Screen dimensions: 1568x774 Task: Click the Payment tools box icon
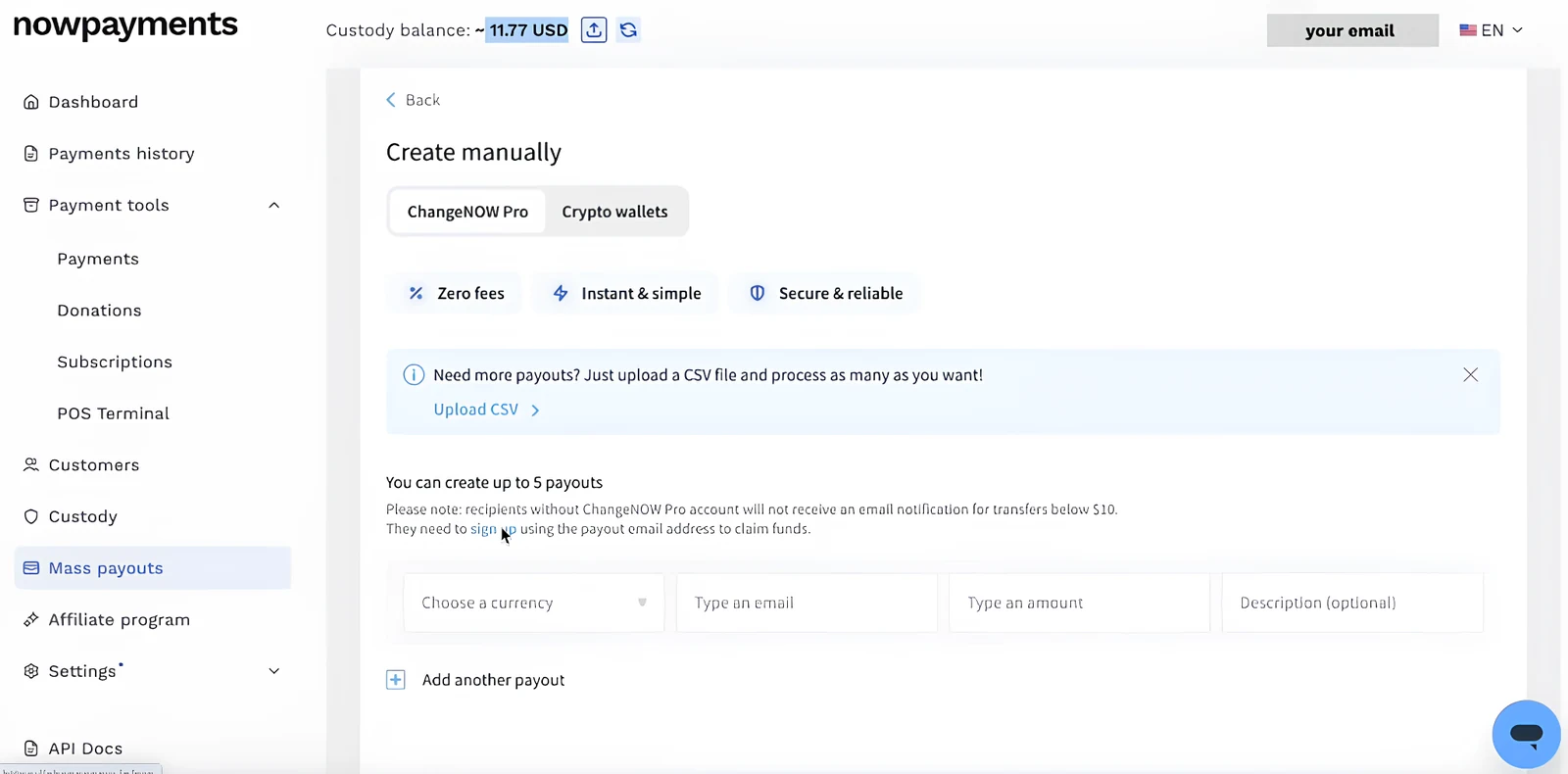pyautogui.click(x=31, y=205)
